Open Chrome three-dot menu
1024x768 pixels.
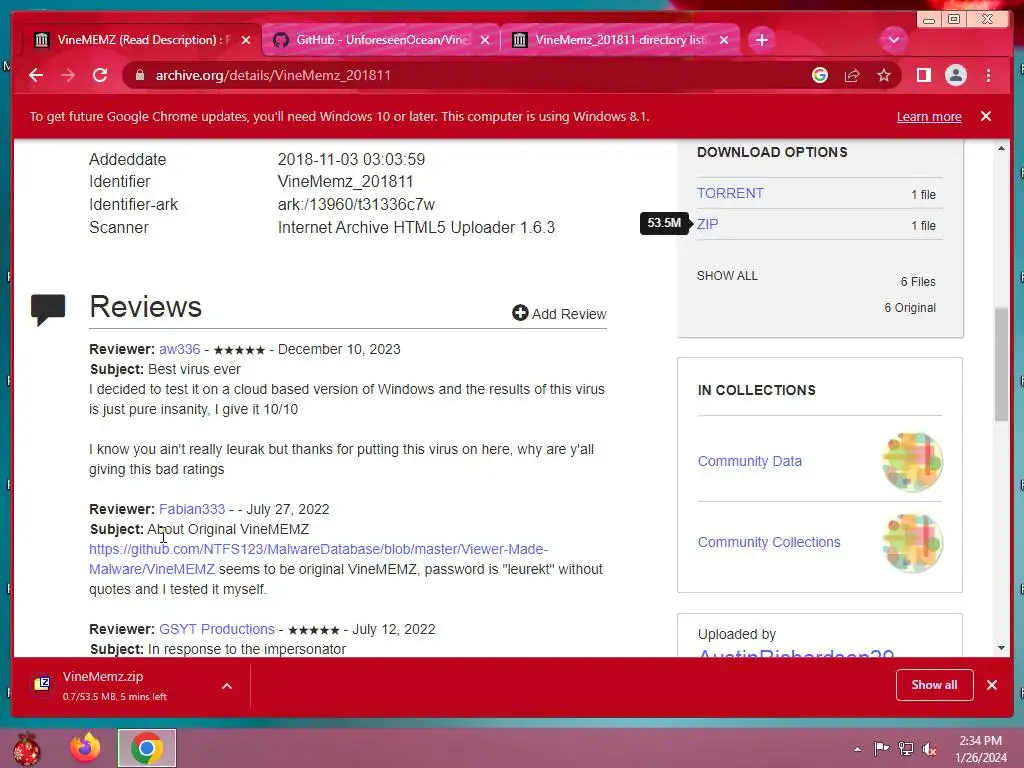[x=988, y=75]
